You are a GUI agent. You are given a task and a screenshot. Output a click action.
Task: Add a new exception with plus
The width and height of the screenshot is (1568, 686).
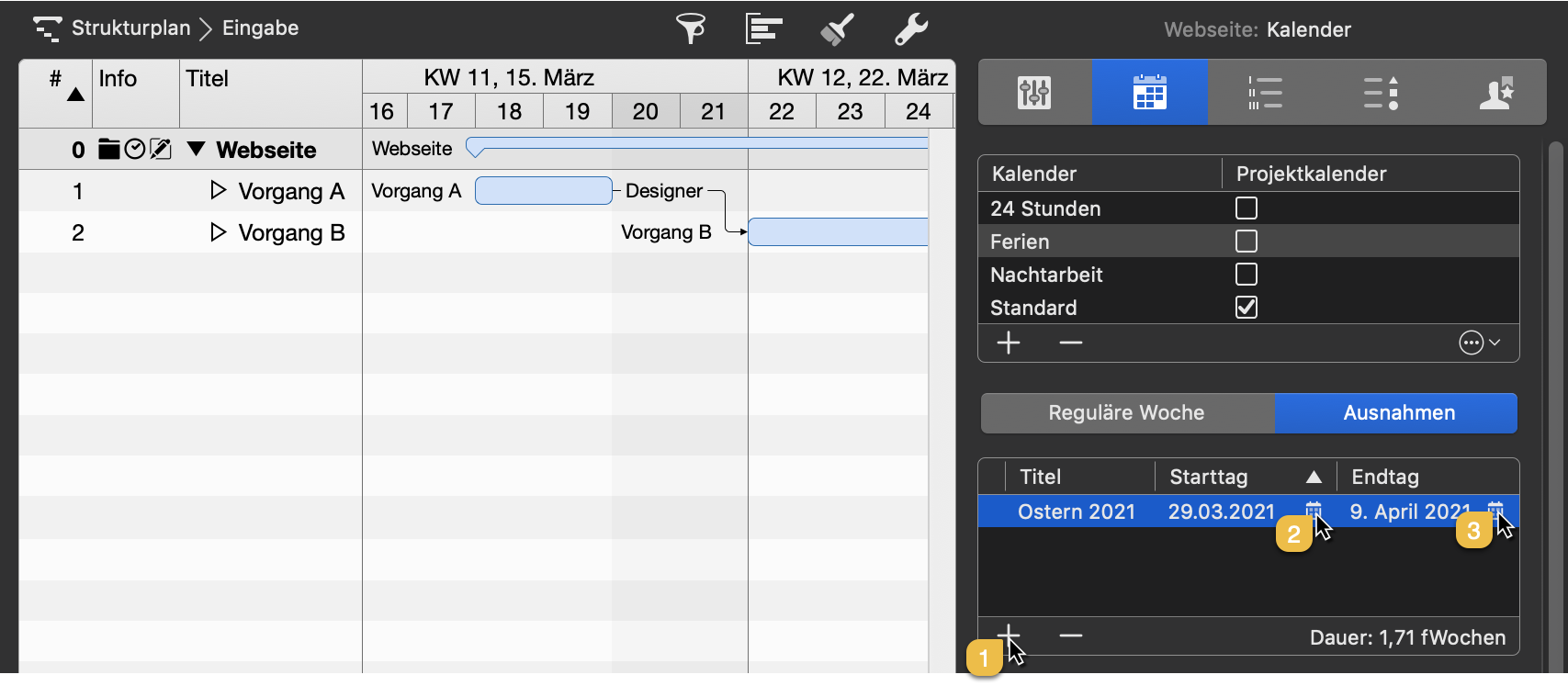click(x=1009, y=635)
